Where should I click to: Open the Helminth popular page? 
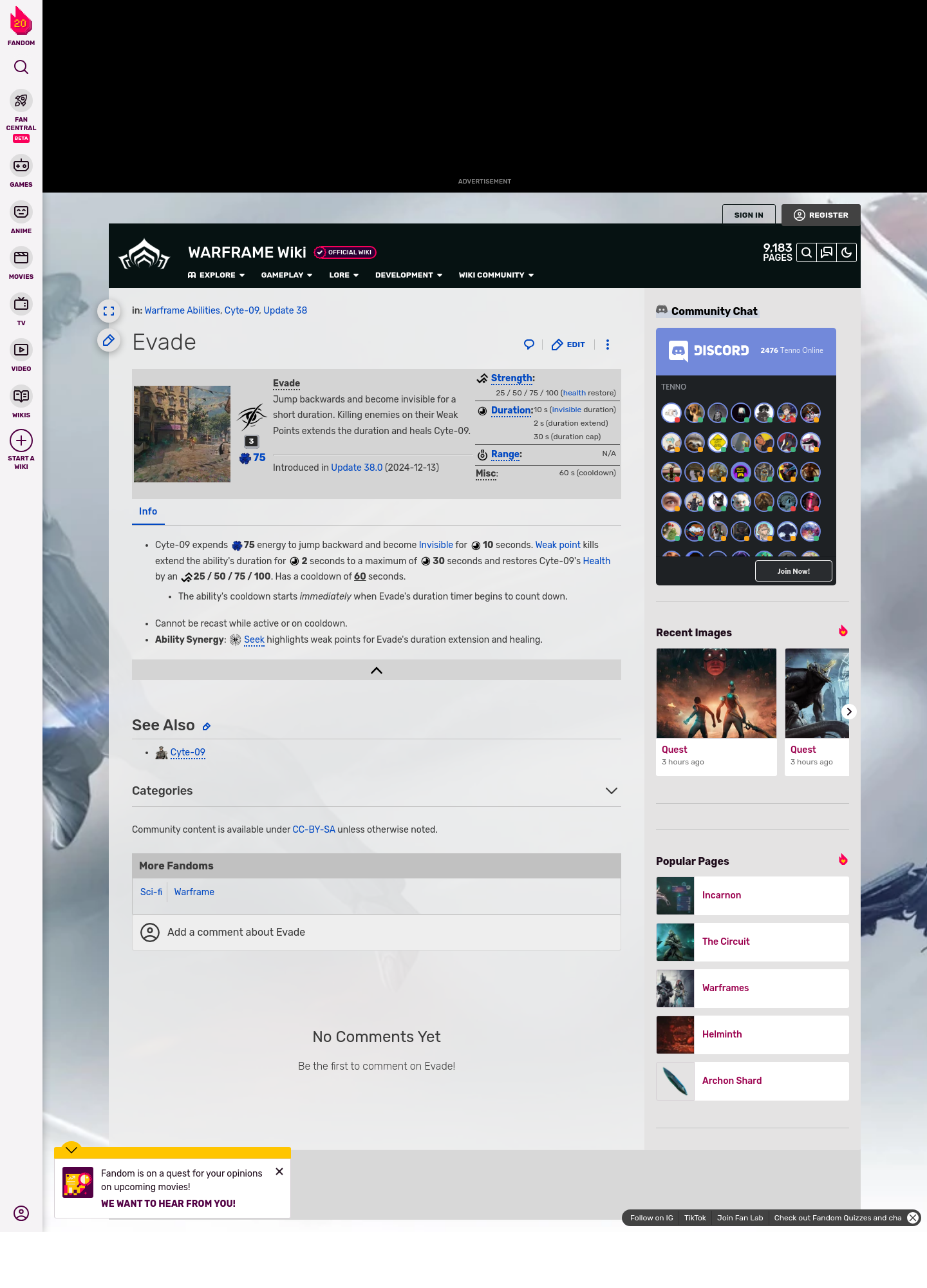(753, 1035)
